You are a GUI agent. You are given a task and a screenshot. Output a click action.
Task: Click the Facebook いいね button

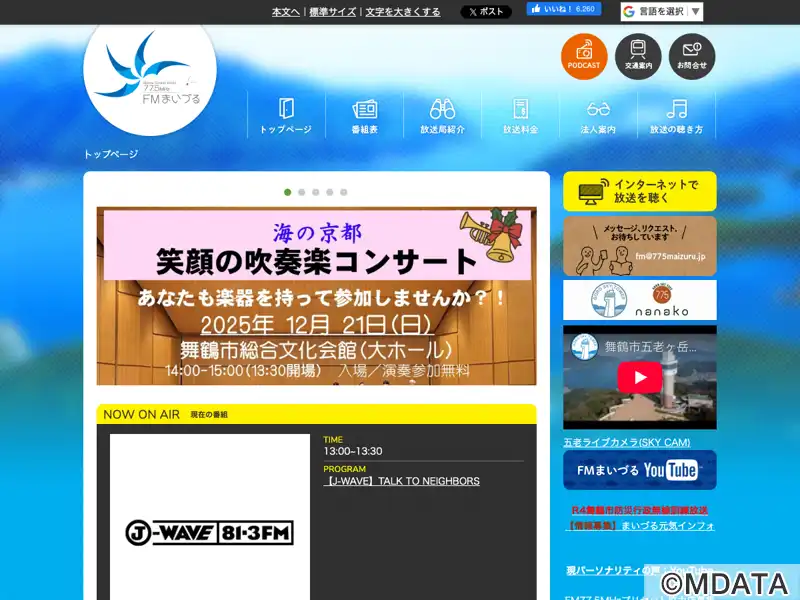click(564, 9)
